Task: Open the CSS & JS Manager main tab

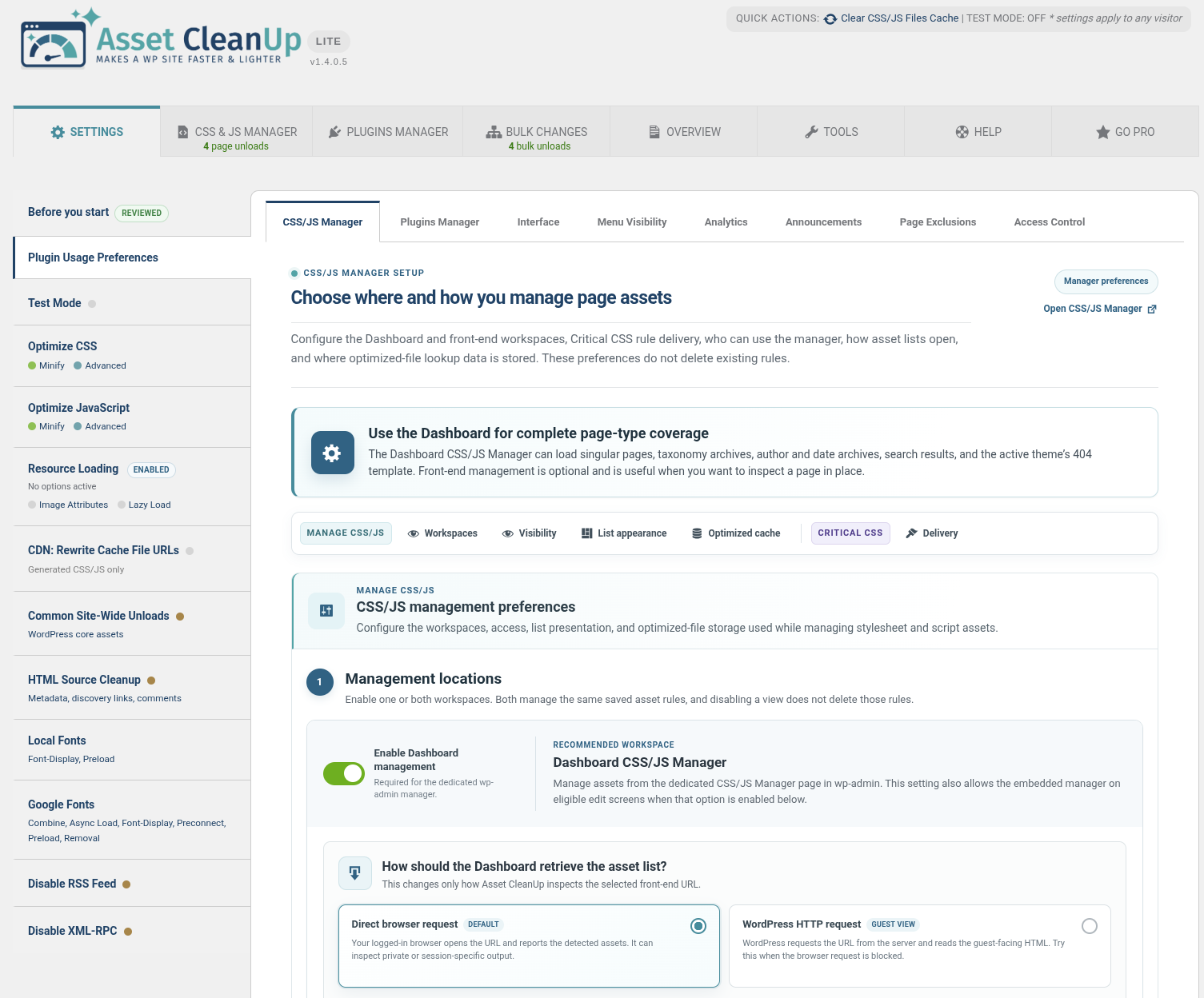Action: 237,132
